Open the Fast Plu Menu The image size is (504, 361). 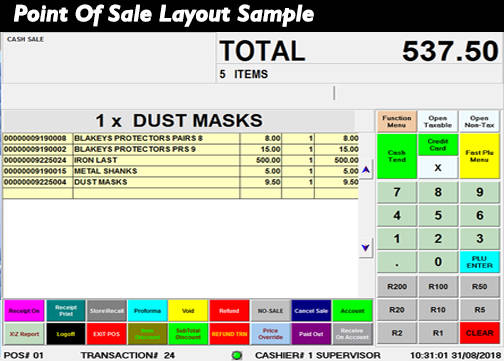[x=479, y=156]
